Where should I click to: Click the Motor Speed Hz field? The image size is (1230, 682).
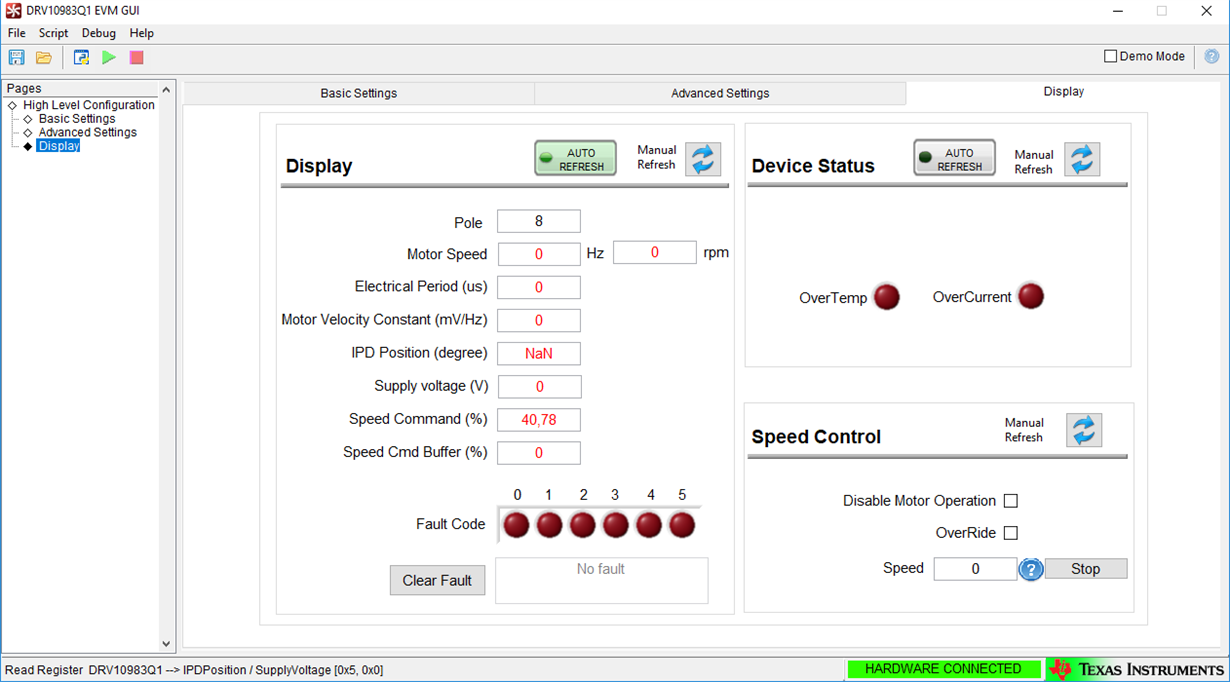click(x=539, y=254)
